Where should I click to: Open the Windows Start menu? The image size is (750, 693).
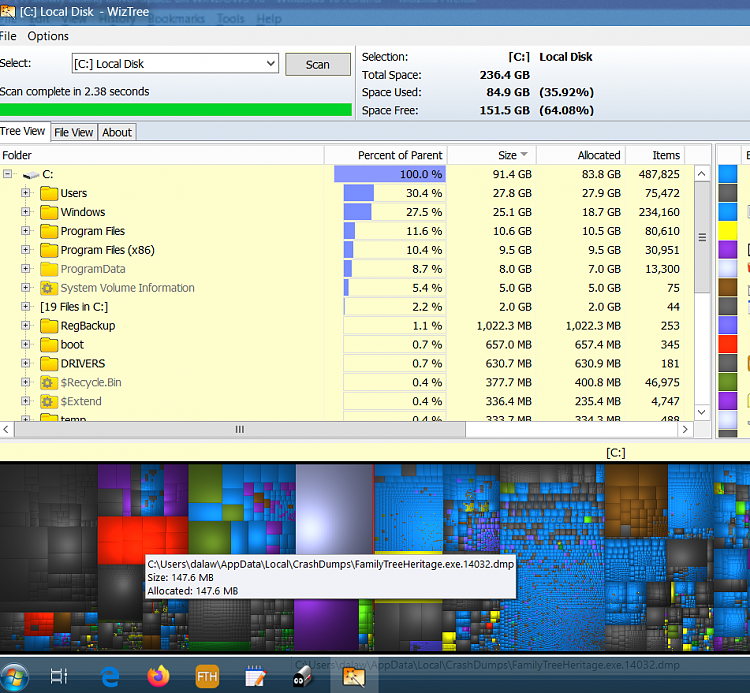[x=14, y=677]
